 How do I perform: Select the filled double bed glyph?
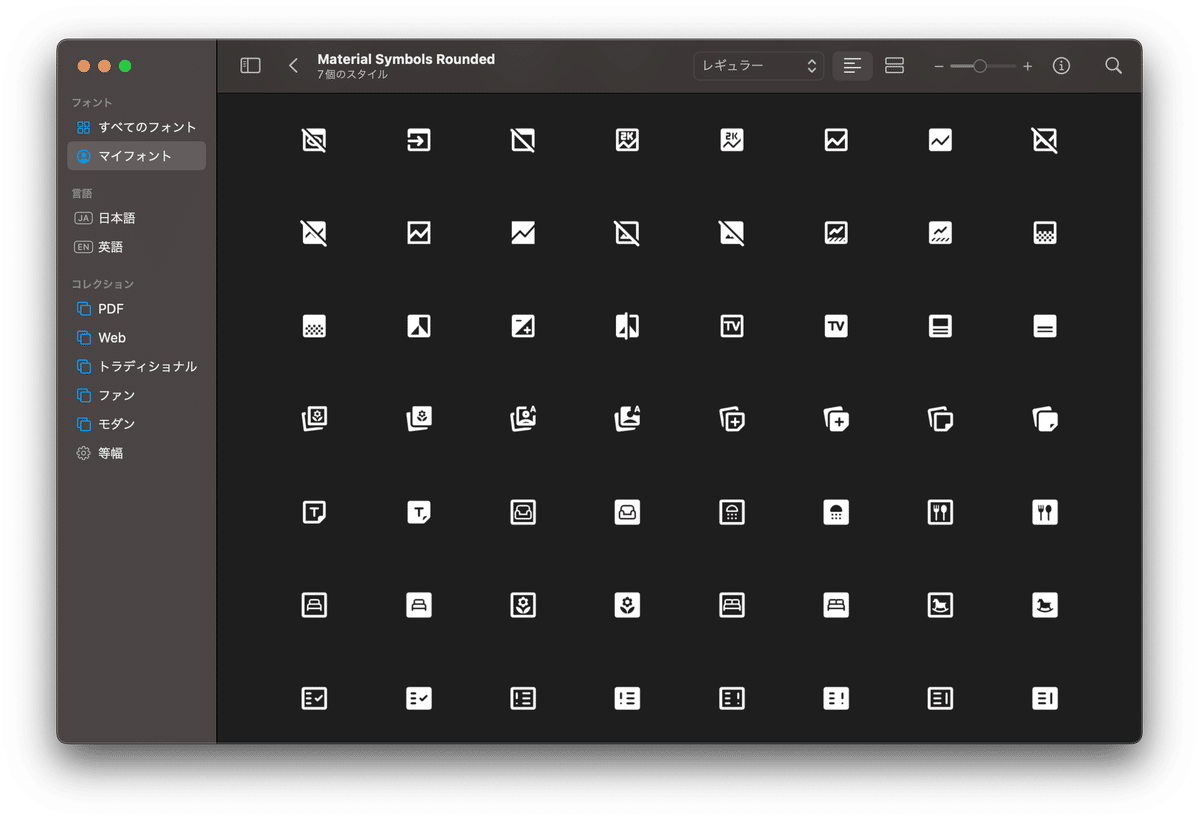click(836, 605)
